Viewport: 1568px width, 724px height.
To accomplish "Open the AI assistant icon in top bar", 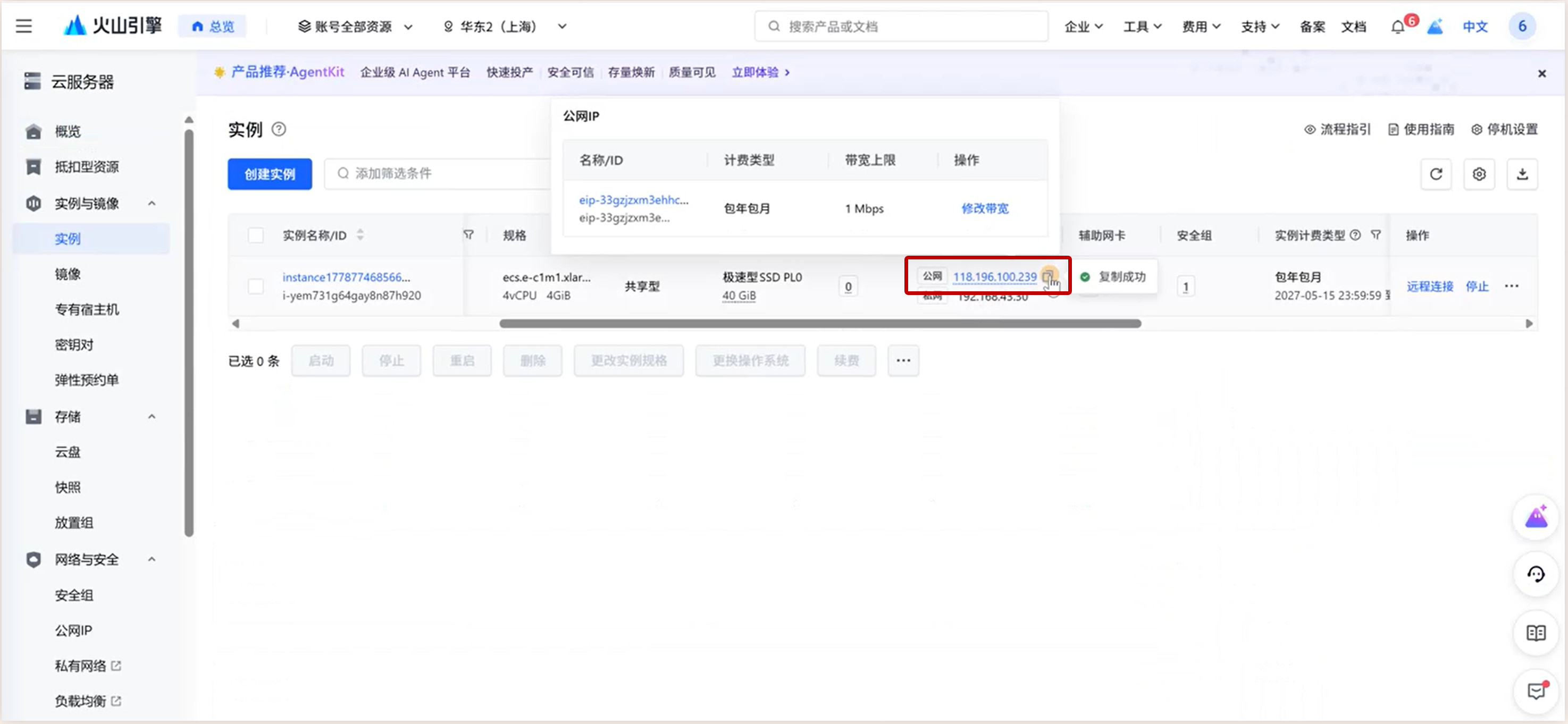I will point(1435,27).
